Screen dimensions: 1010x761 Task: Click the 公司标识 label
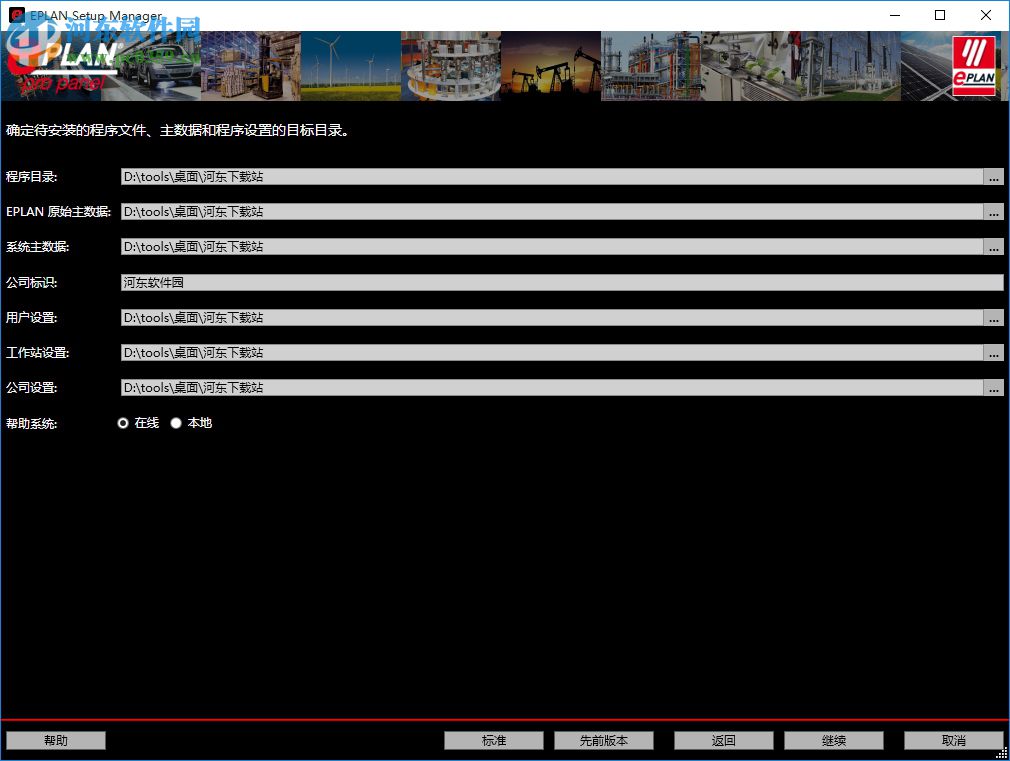(x=32, y=282)
